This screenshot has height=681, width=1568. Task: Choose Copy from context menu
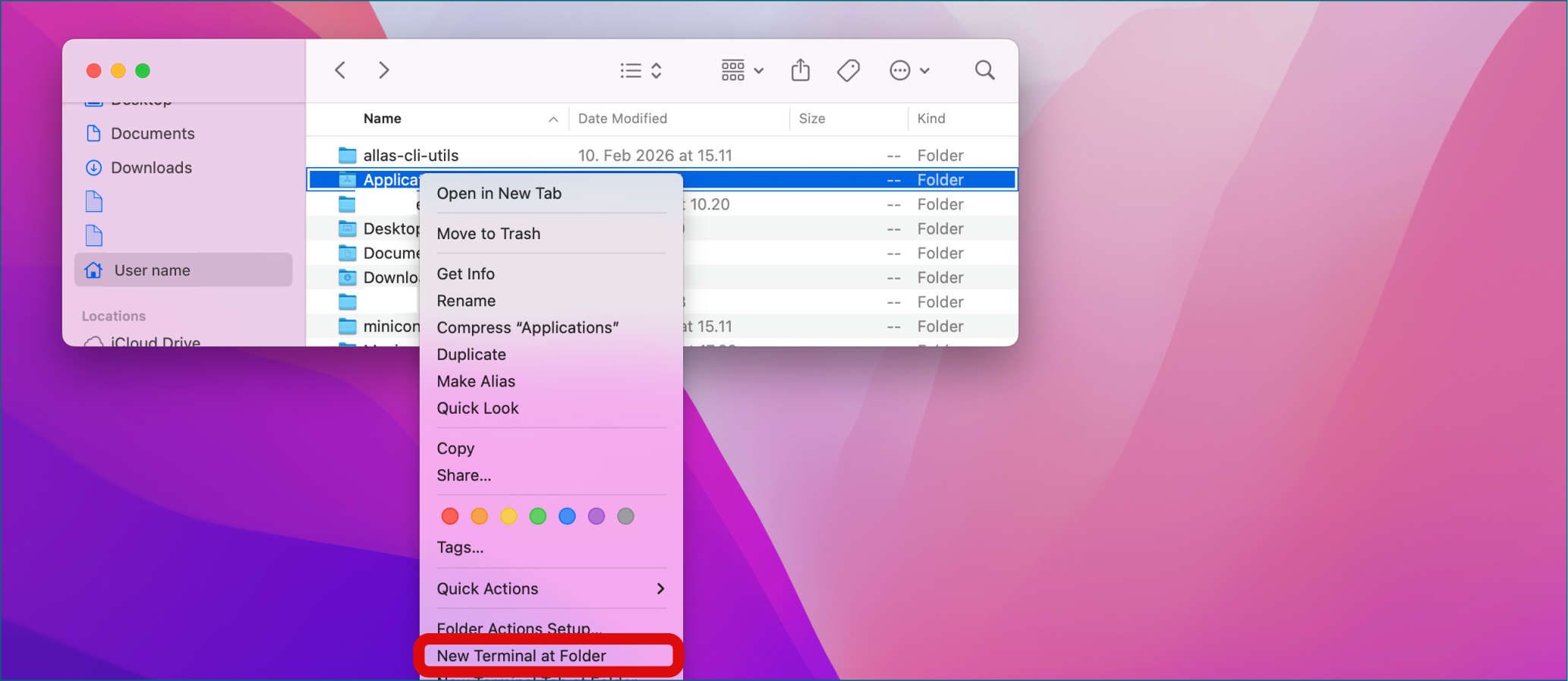pyautogui.click(x=455, y=449)
